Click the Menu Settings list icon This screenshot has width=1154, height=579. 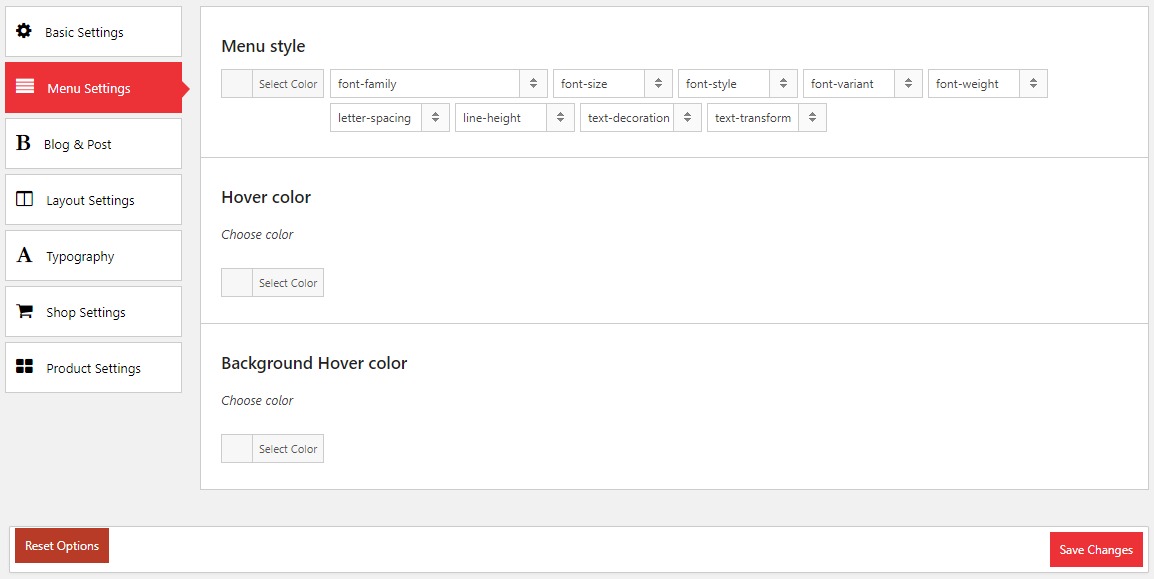pyautogui.click(x=25, y=87)
